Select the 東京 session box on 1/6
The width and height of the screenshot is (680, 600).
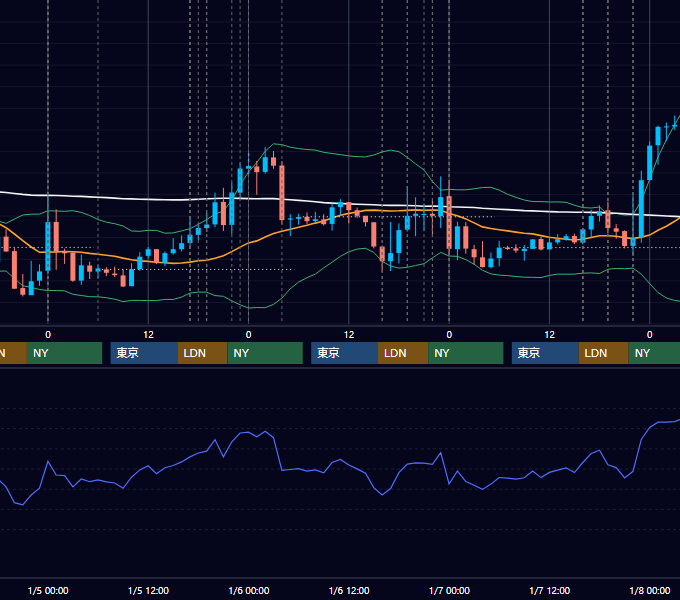coord(345,353)
